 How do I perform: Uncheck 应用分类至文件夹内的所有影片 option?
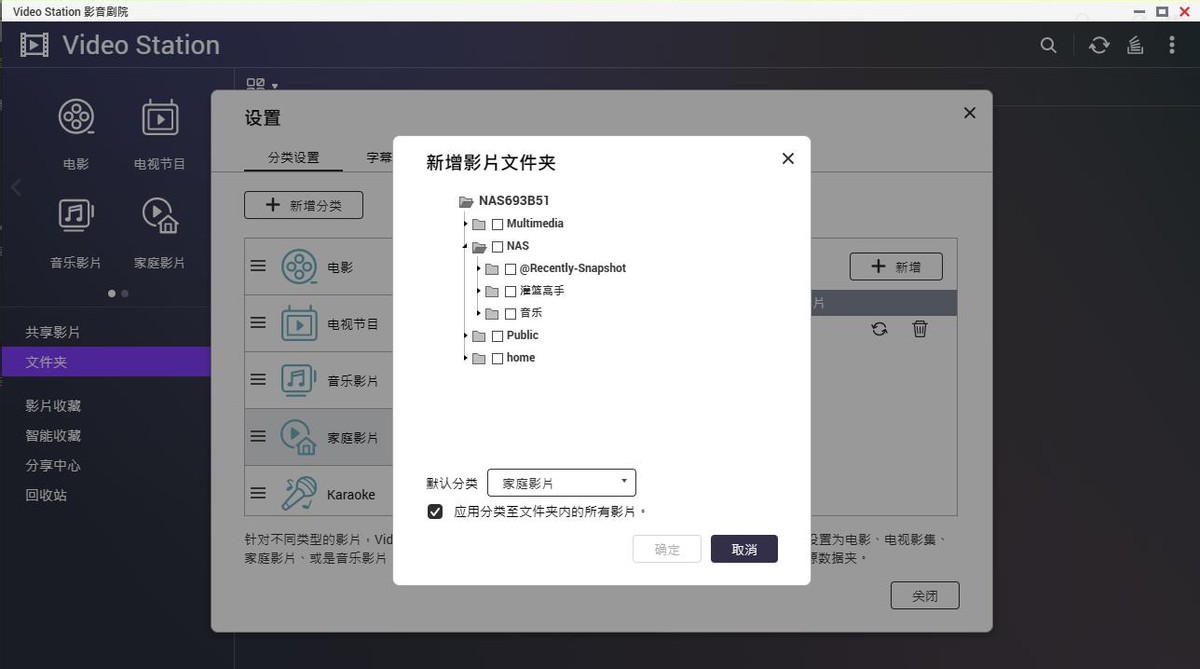[434, 511]
